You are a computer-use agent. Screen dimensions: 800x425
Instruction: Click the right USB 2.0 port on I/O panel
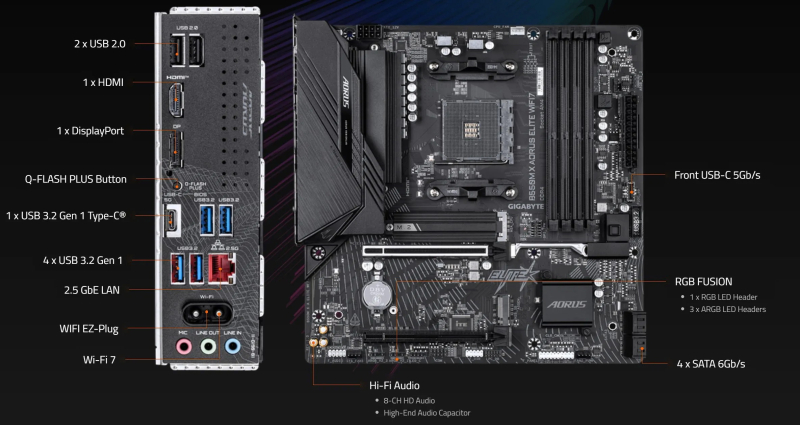(x=196, y=50)
